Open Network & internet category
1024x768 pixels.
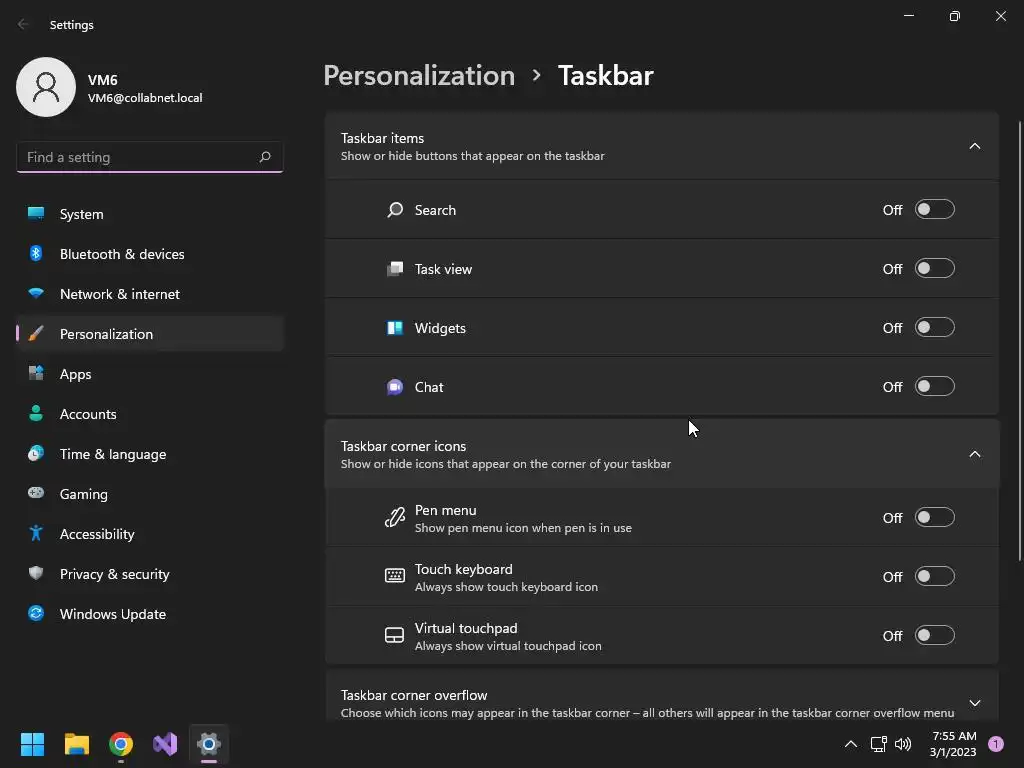150,294
